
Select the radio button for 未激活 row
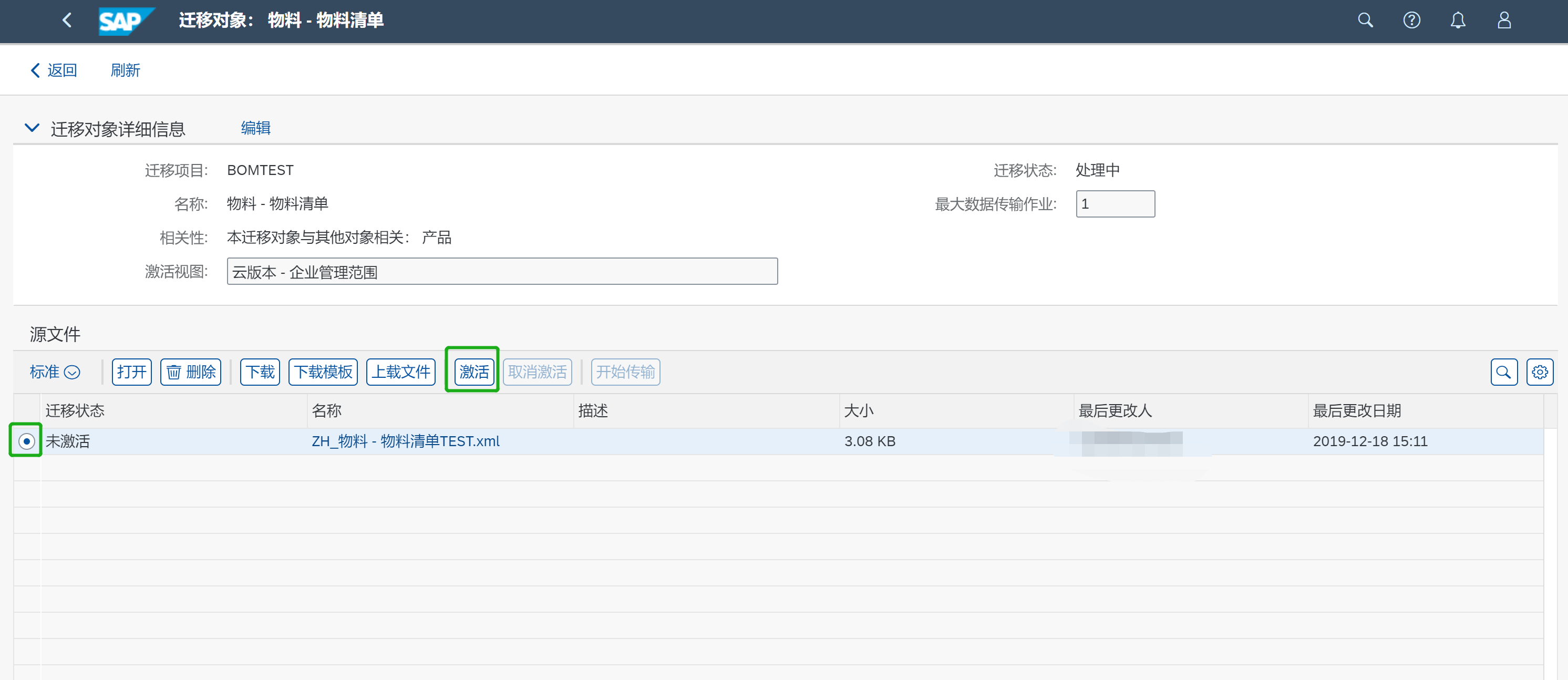(26, 441)
